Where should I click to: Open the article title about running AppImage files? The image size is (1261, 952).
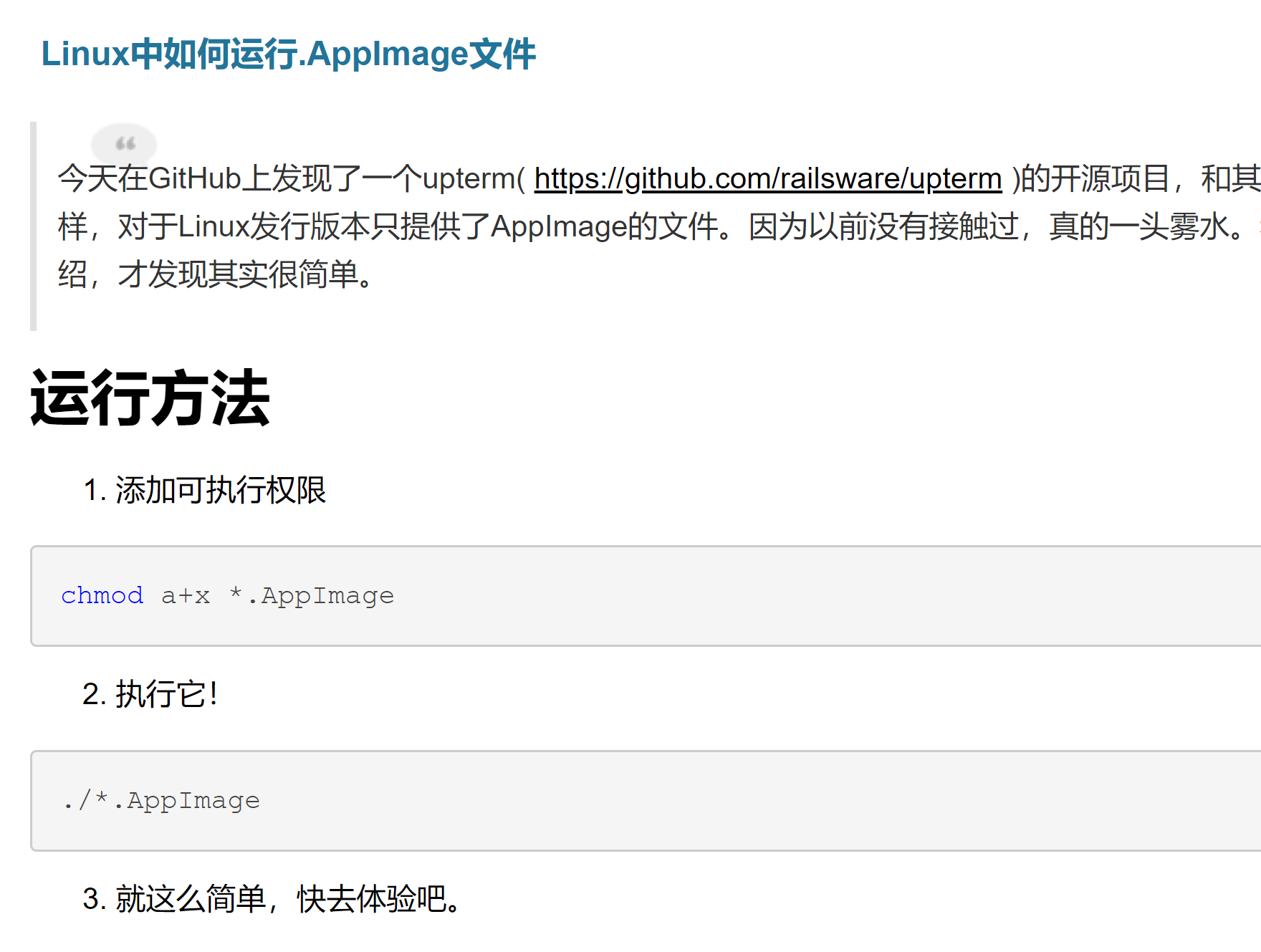288,54
